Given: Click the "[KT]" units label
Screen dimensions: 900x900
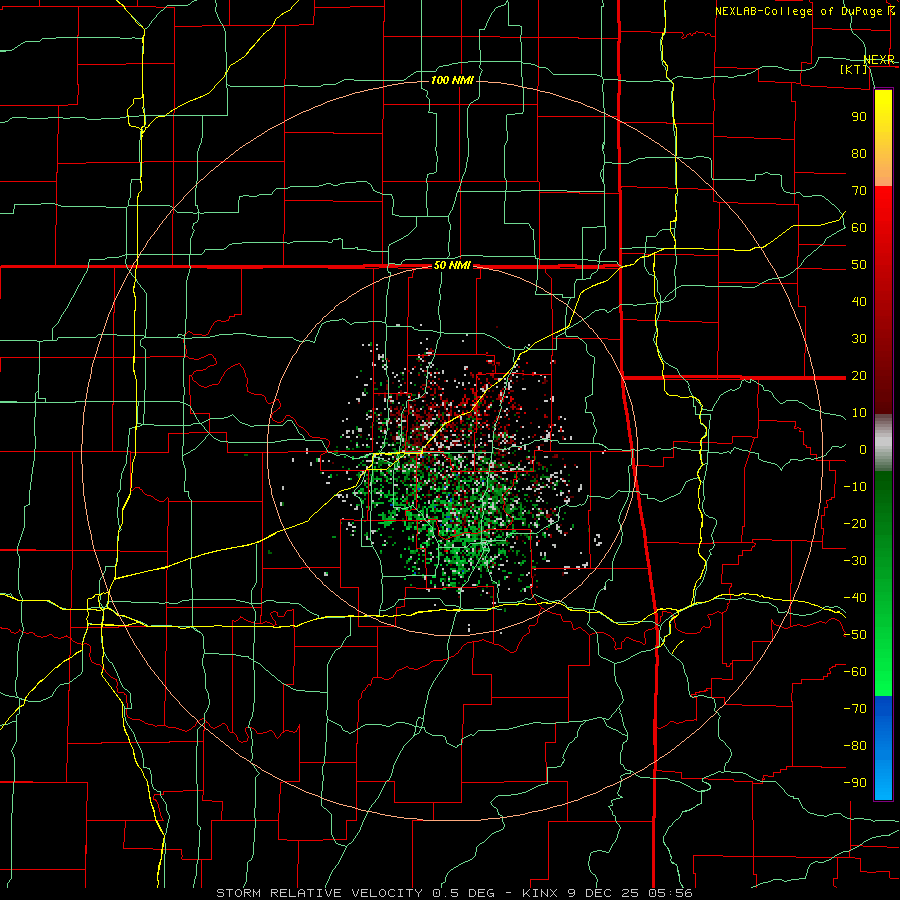Looking at the screenshot, I should pyautogui.click(x=853, y=69).
